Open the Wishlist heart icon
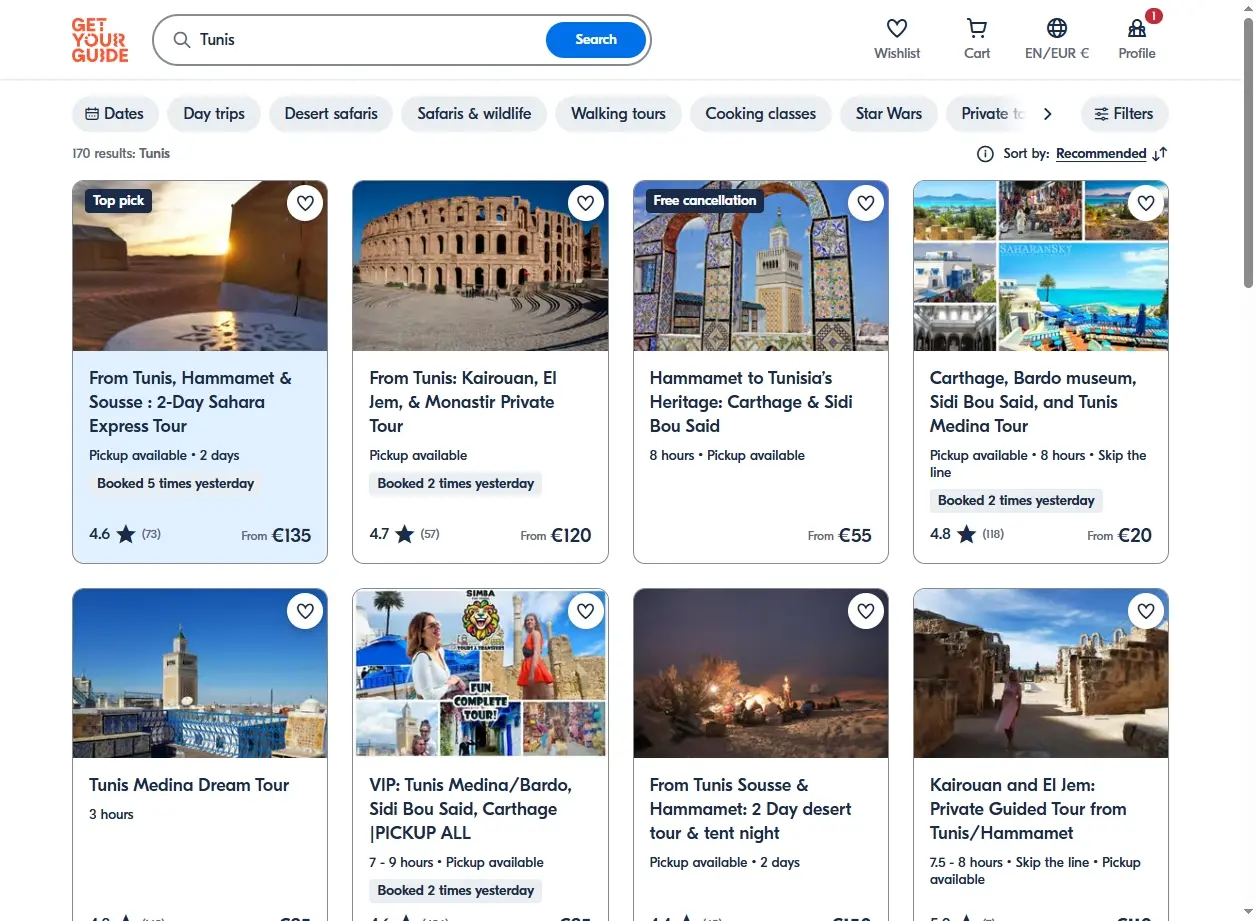Viewport: 1256px width, 921px height. (x=897, y=28)
